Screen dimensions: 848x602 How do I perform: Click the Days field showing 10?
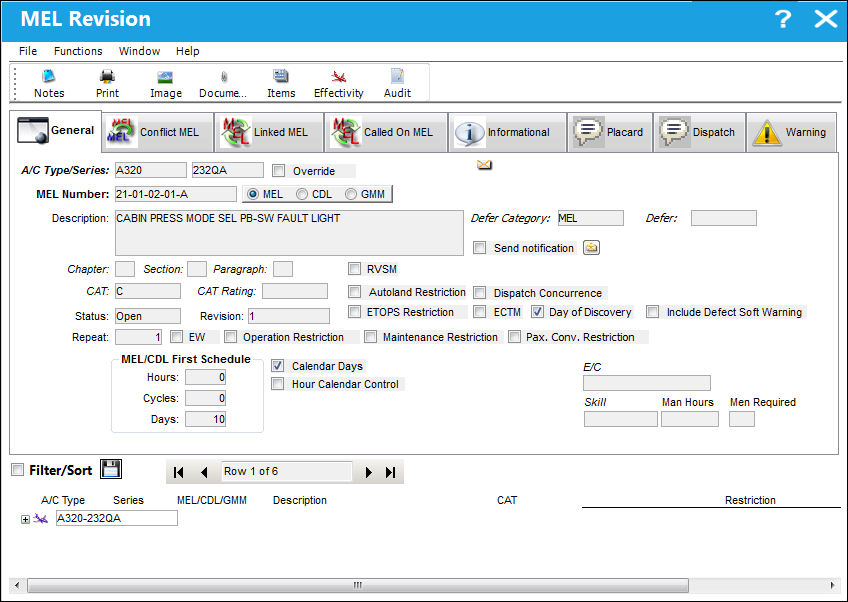tap(206, 419)
